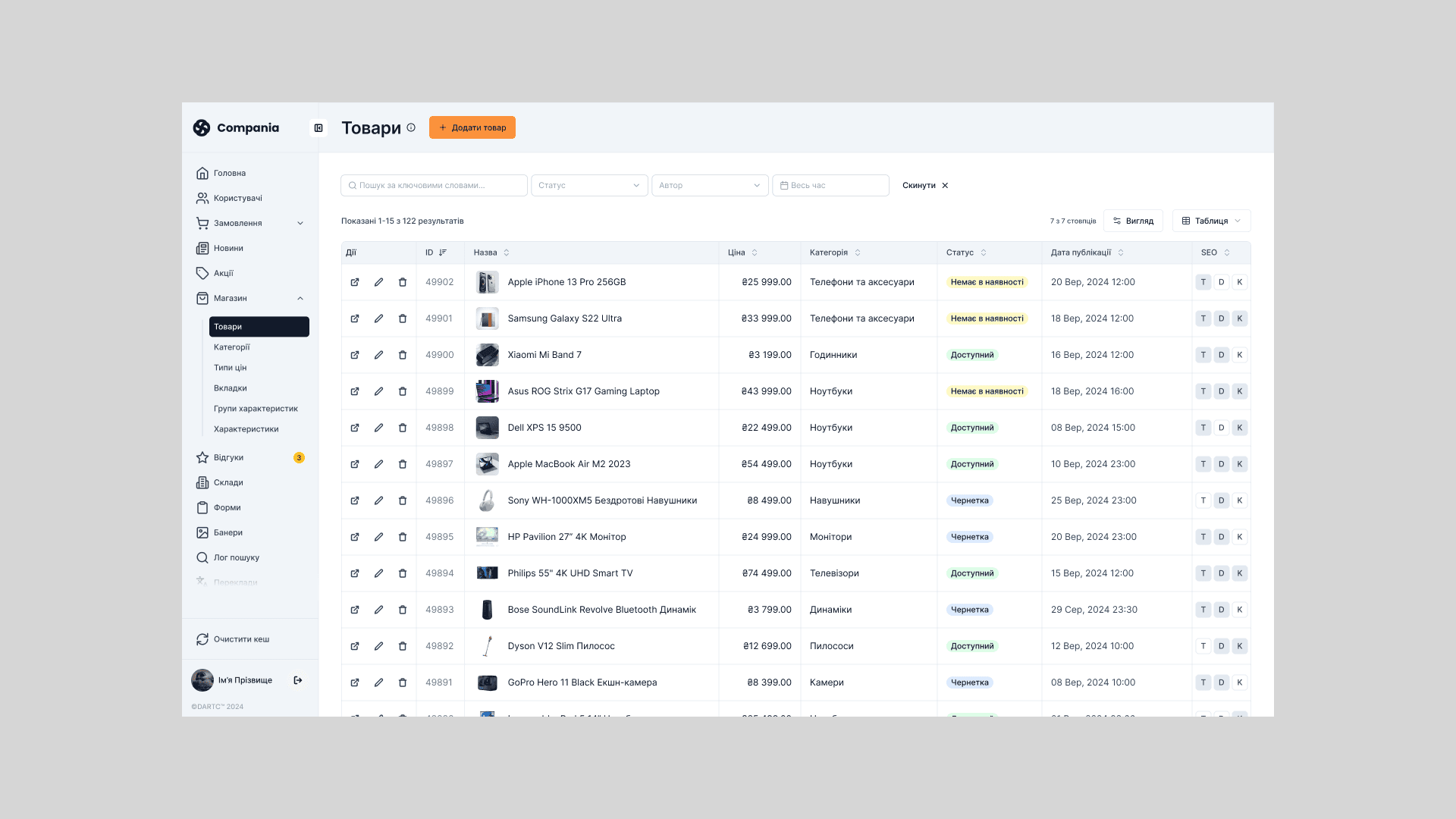Viewport: 1456px width, 819px height.
Task: Click the logout icon next to the user name
Action: [x=298, y=680]
